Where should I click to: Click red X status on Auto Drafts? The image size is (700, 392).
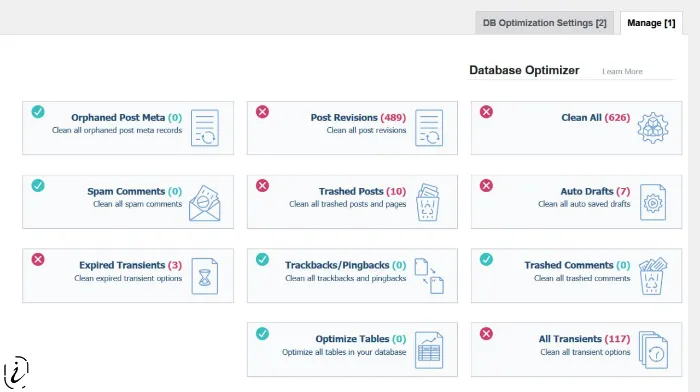pos(486,185)
